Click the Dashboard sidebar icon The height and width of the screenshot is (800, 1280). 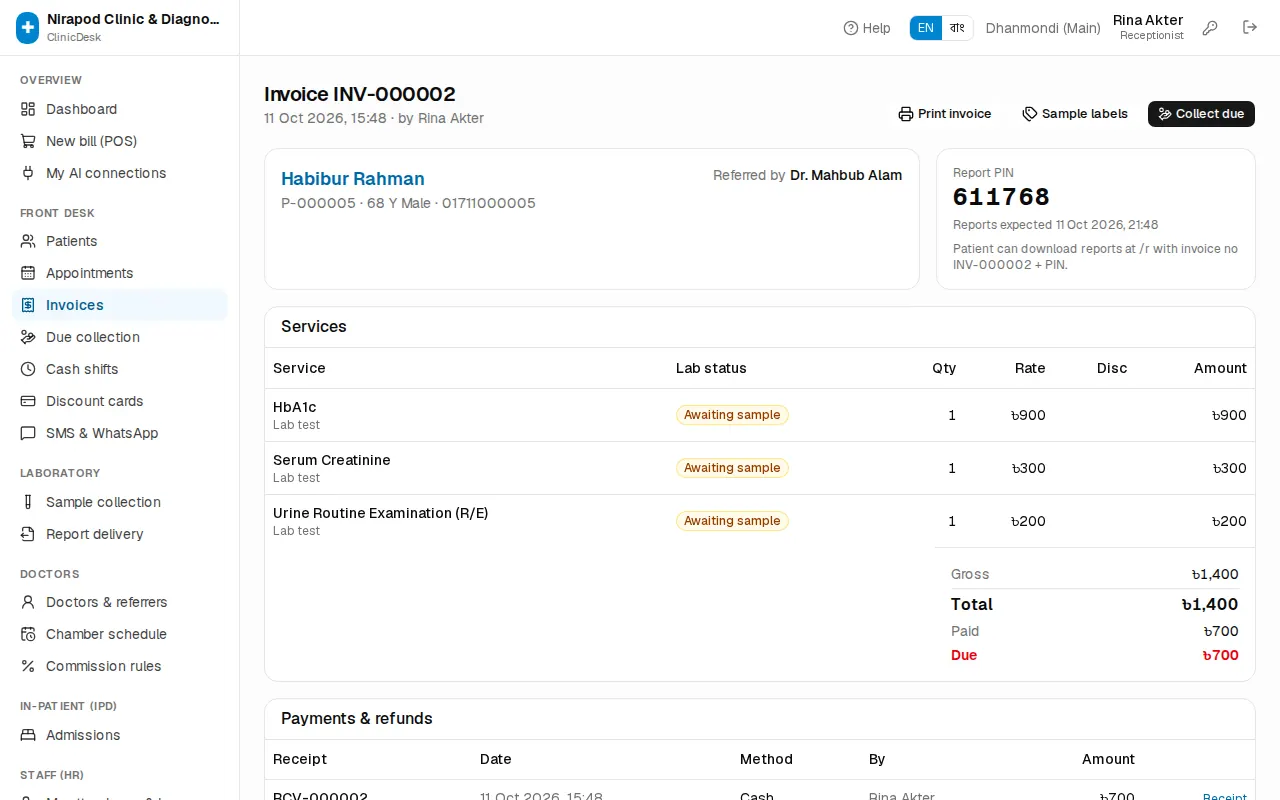(x=28, y=109)
